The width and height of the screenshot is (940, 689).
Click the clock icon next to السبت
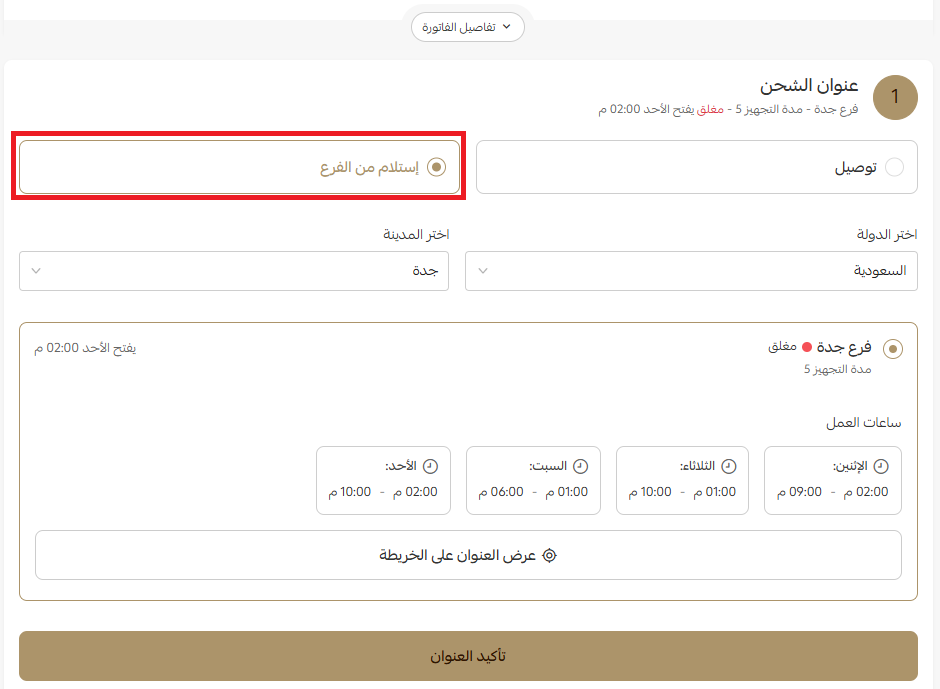pos(580,466)
